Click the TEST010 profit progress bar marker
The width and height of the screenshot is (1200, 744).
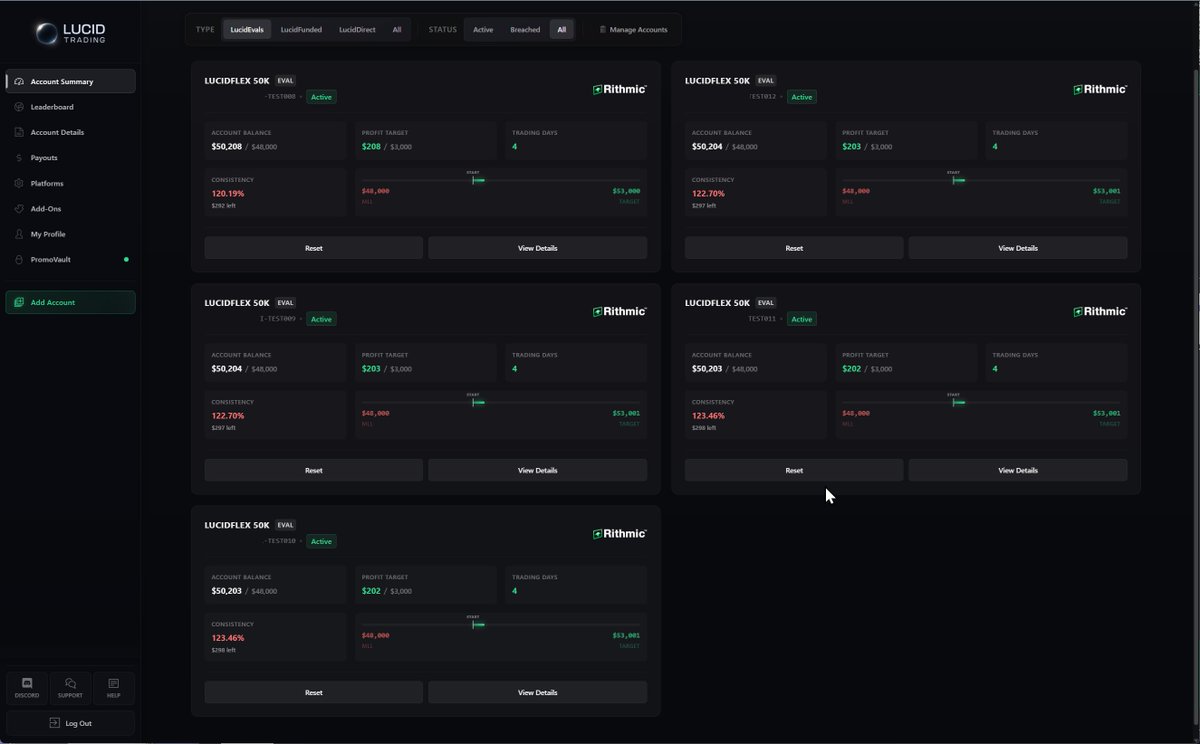pos(478,624)
